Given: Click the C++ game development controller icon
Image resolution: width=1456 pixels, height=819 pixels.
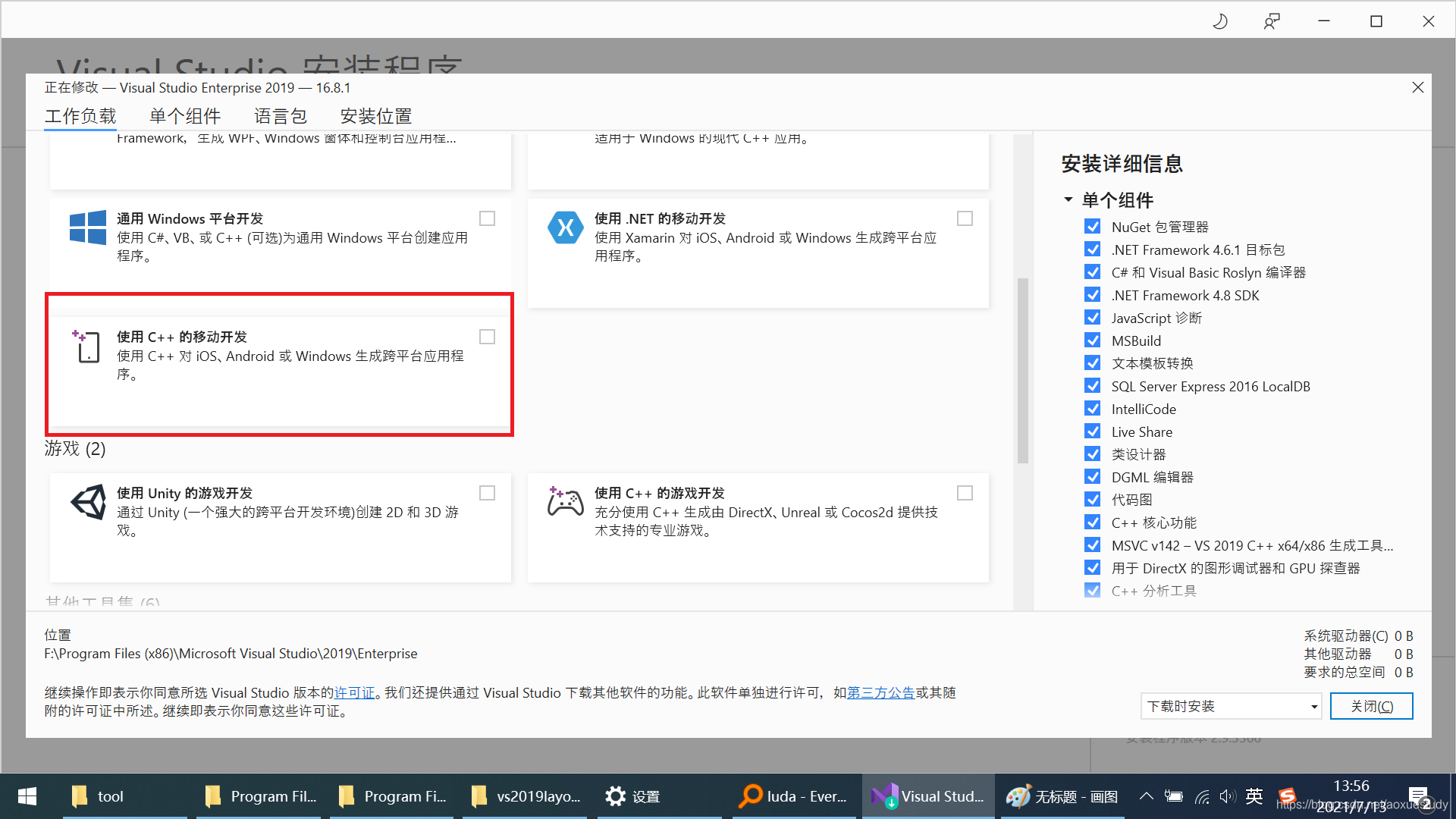Looking at the screenshot, I should pyautogui.click(x=566, y=501).
